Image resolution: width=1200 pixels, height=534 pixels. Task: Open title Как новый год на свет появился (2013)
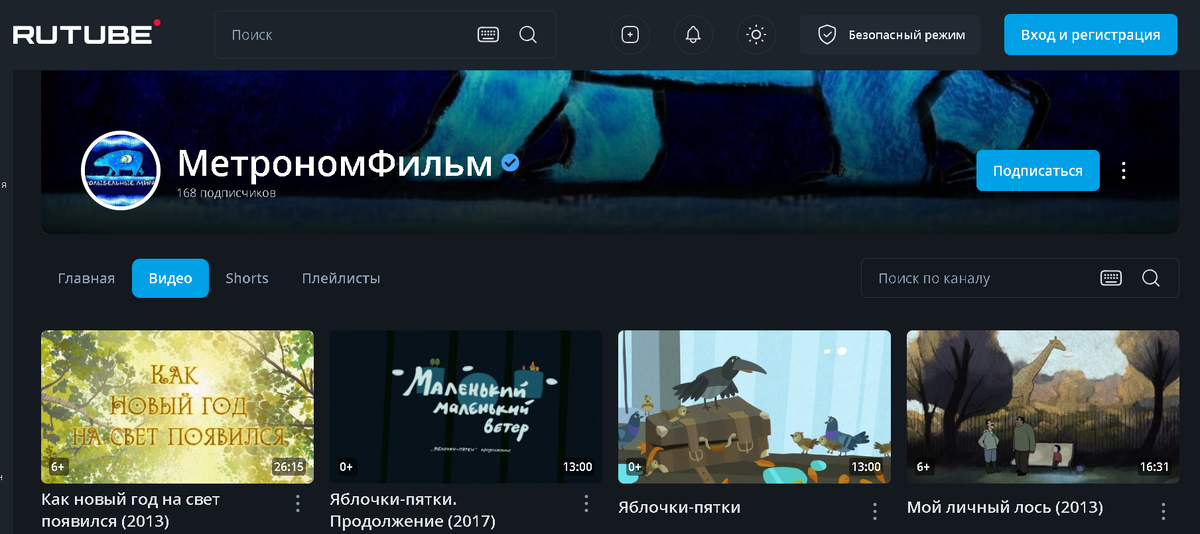click(x=130, y=510)
